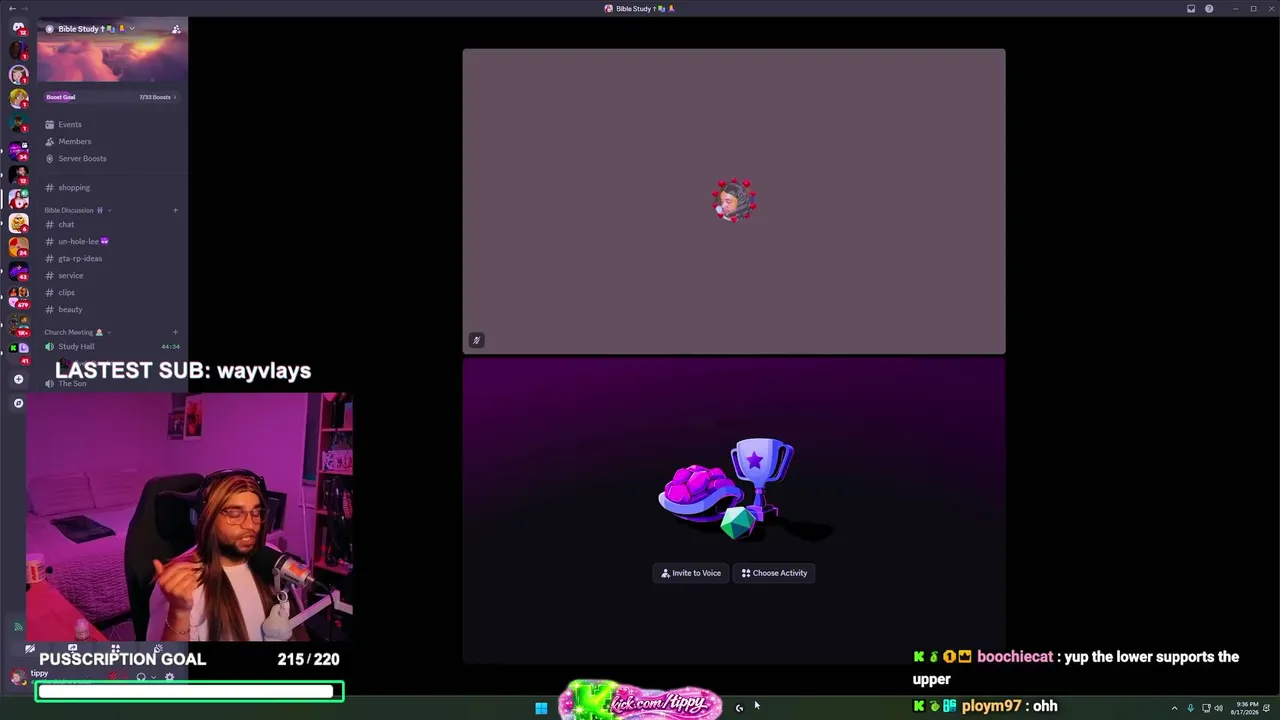Click the invite people icon beside Bible Study
1280x720 pixels.
176,29
